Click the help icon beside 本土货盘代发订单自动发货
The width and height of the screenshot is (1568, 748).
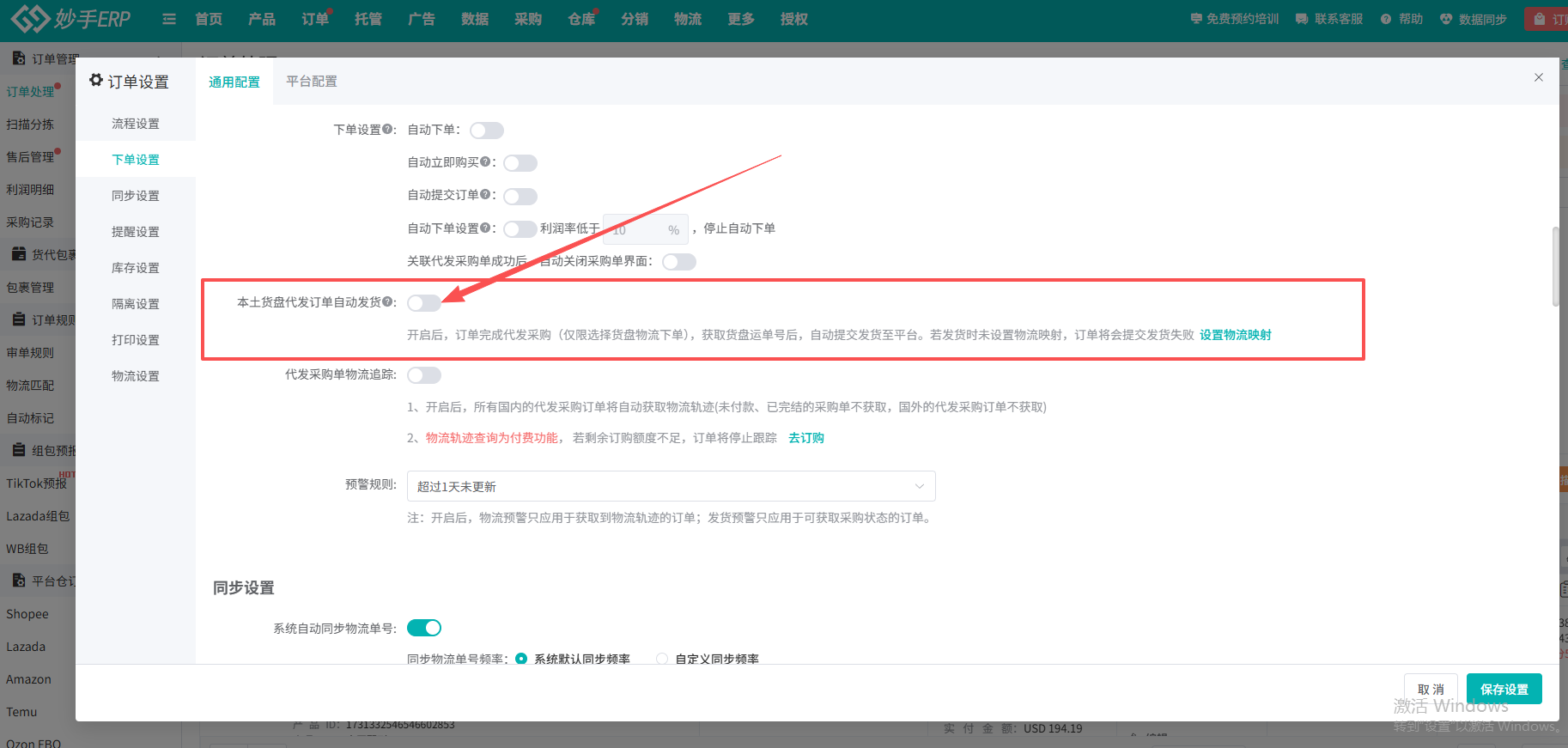click(386, 301)
